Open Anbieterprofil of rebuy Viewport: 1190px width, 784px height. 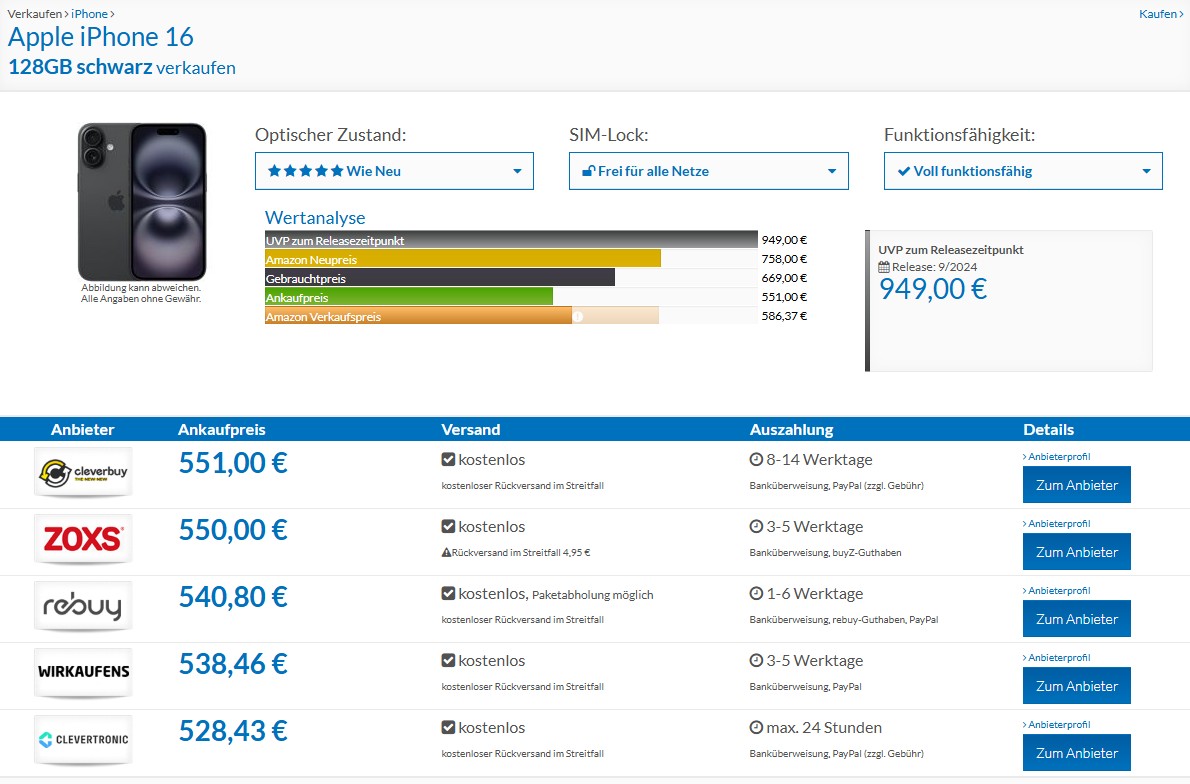point(1056,590)
